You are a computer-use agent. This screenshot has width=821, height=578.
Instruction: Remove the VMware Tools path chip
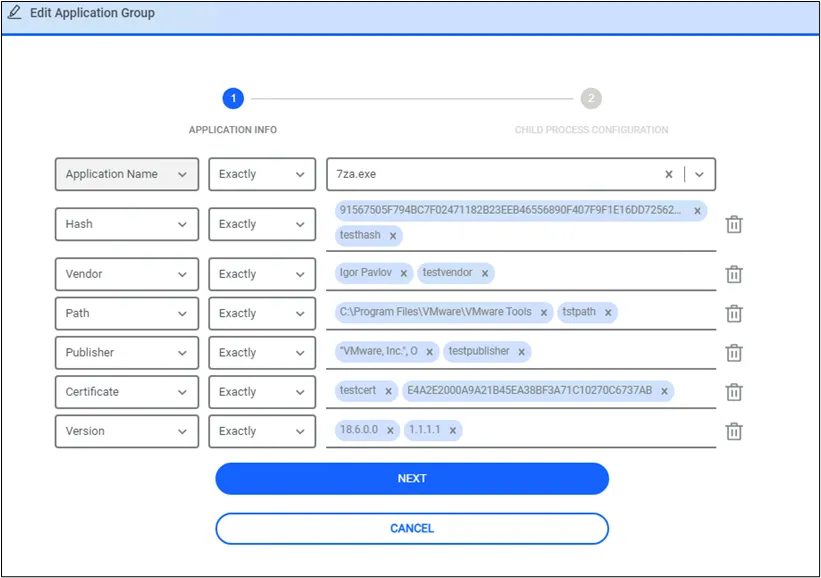point(543,313)
